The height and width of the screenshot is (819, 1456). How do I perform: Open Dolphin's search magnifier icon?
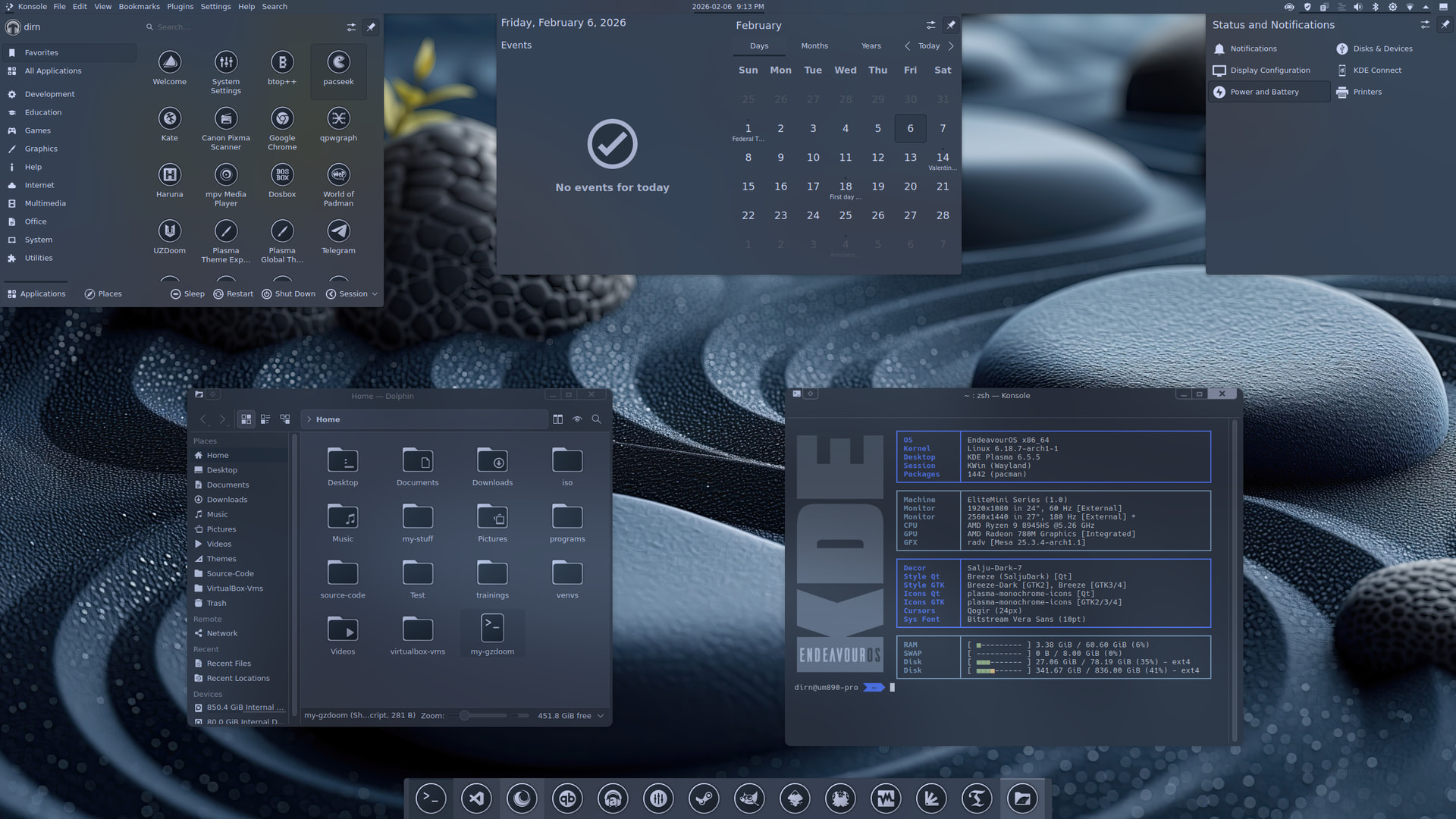[597, 419]
